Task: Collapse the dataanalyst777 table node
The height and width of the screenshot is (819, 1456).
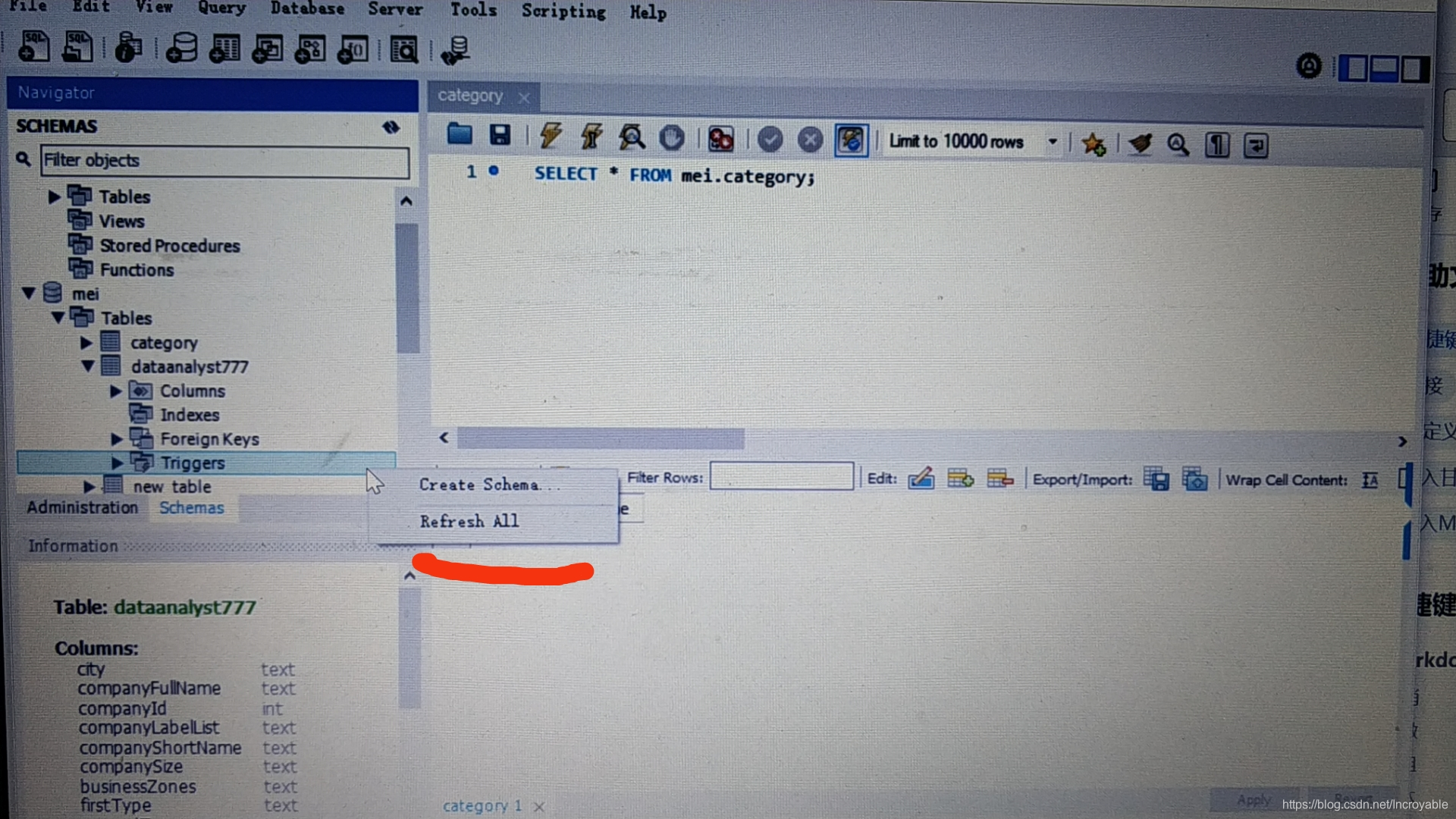Action: 88,366
